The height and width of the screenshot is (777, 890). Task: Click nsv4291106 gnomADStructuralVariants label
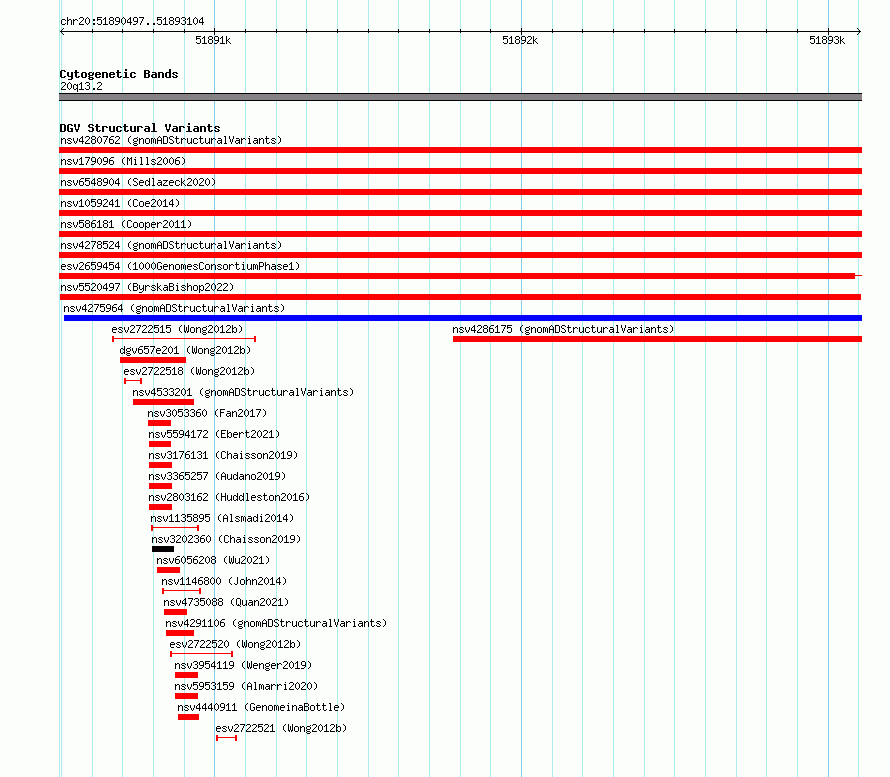coord(276,623)
